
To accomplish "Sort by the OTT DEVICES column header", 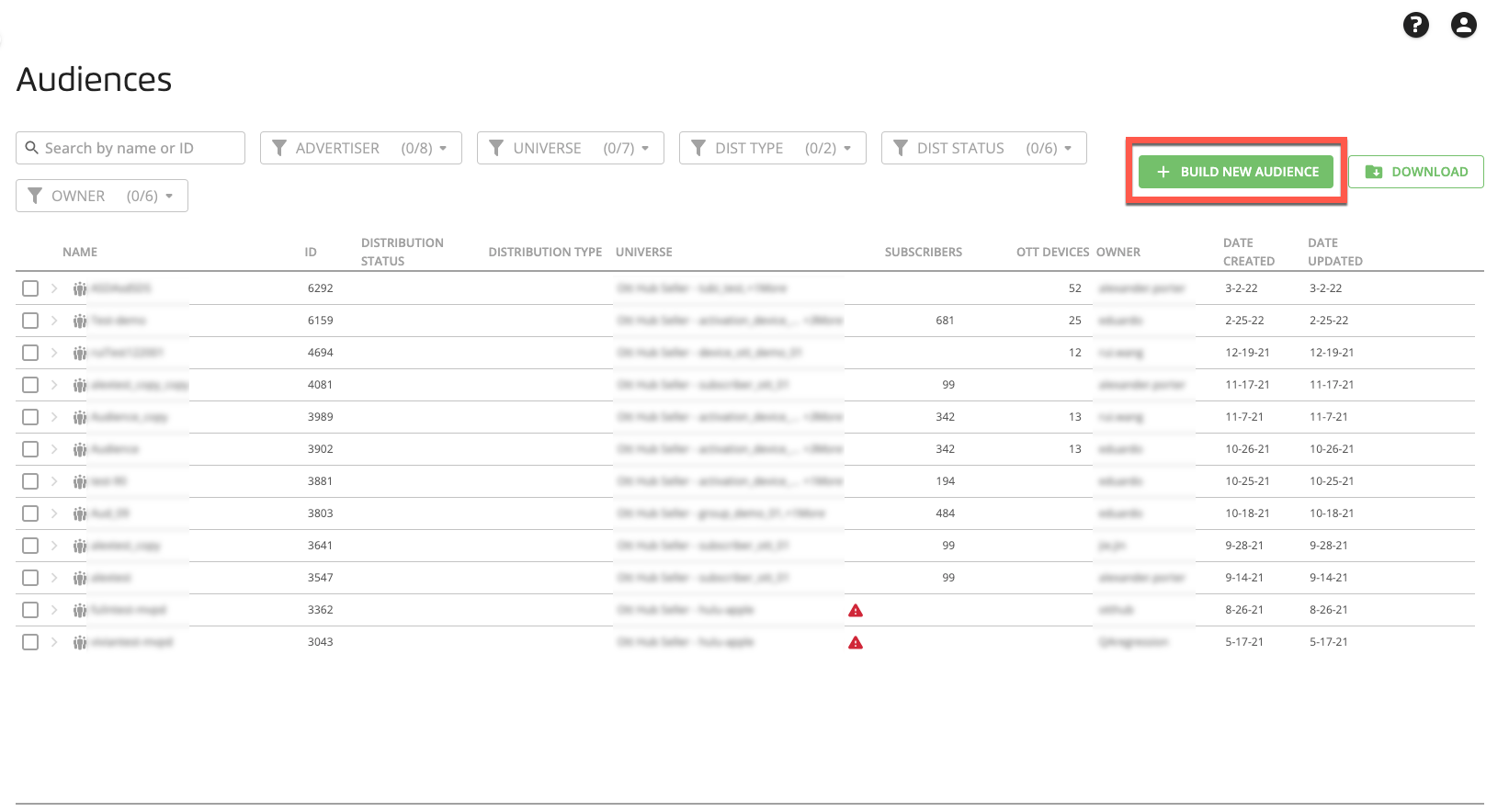I will 1052,252.
